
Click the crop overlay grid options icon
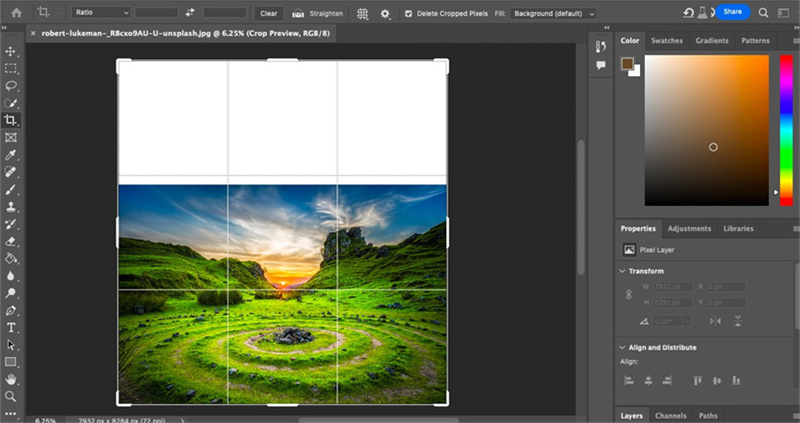point(362,14)
